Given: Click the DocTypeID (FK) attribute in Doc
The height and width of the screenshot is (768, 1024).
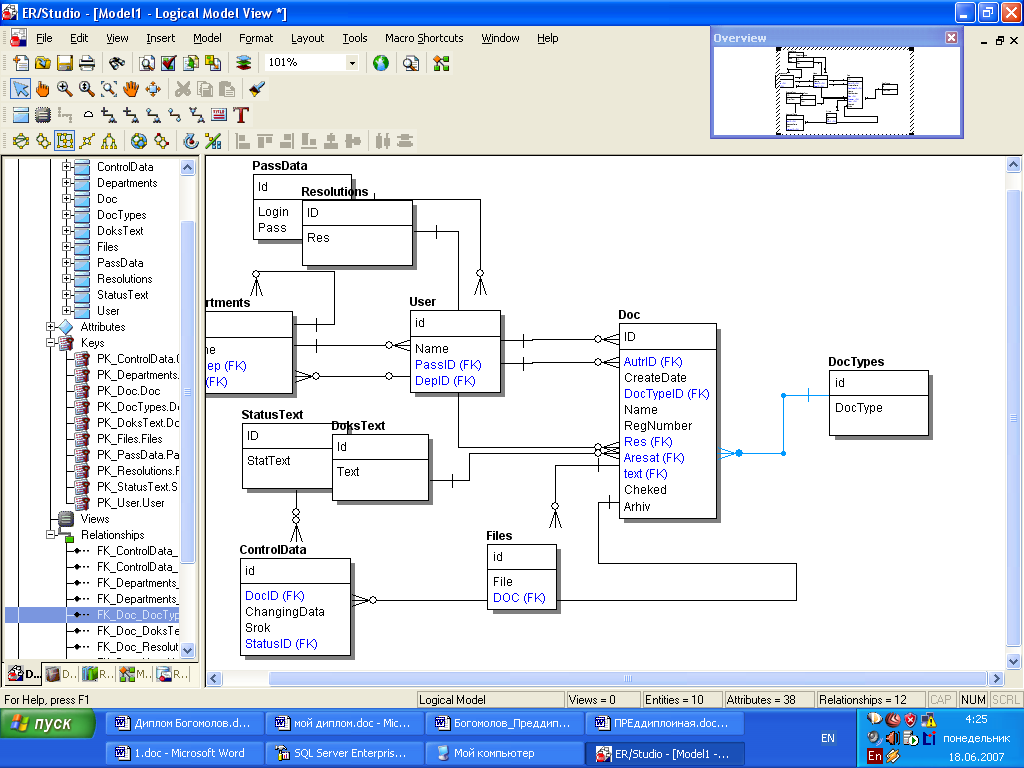Looking at the screenshot, I should pyautogui.click(x=666, y=394).
